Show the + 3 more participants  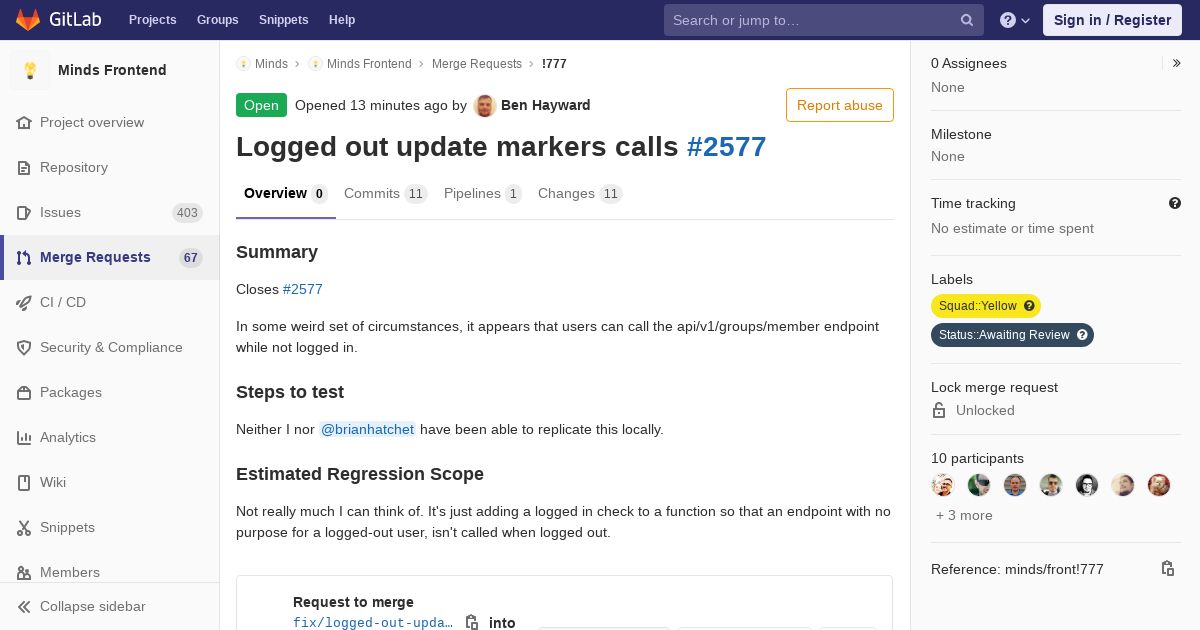[x=964, y=515]
